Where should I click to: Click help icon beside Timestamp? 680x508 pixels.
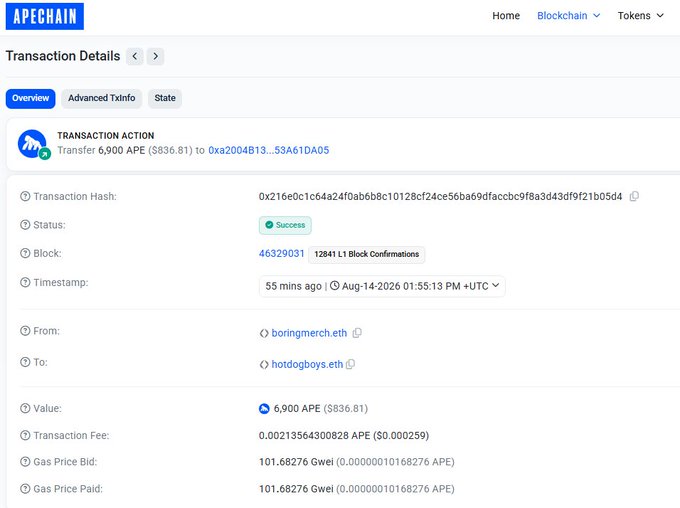coord(25,282)
